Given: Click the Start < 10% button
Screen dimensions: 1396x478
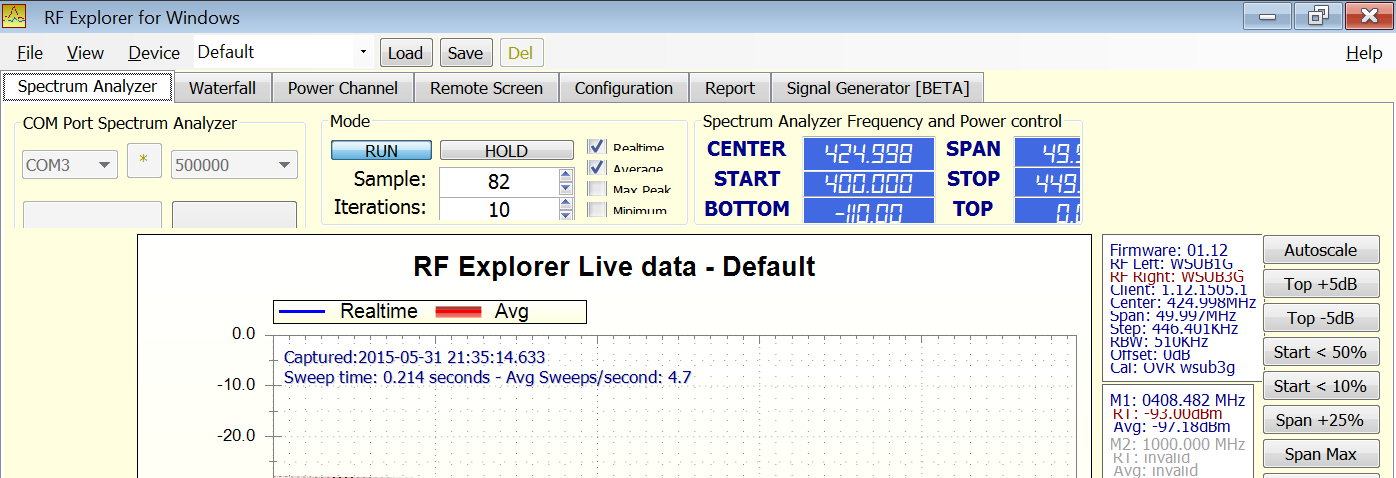Looking at the screenshot, I should [x=1321, y=386].
